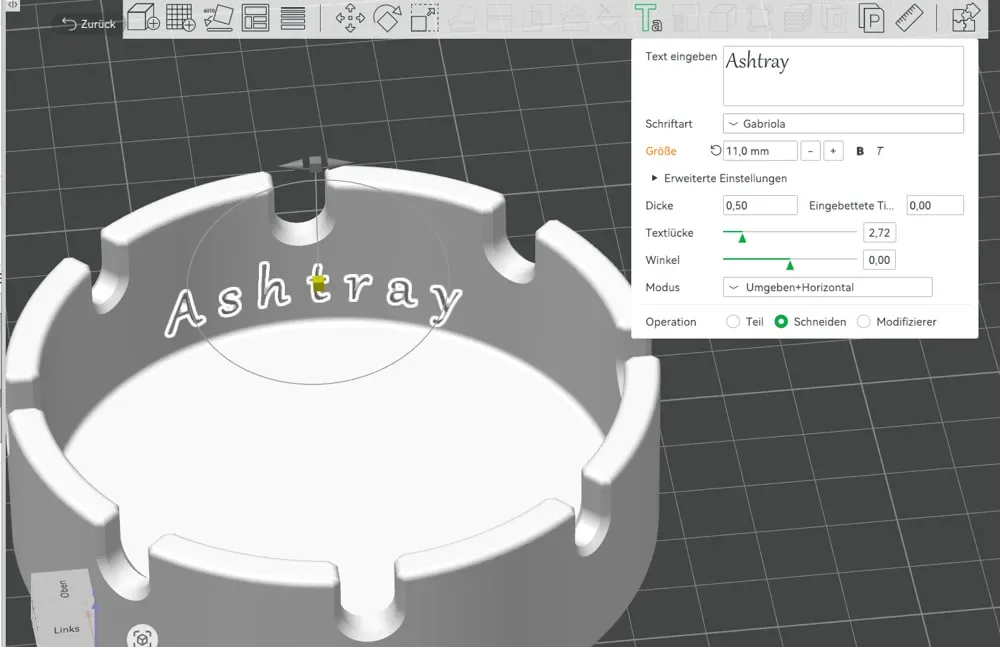Open the page icon marked with P
Image resolution: width=1000 pixels, height=647 pixels.
[x=871, y=17]
